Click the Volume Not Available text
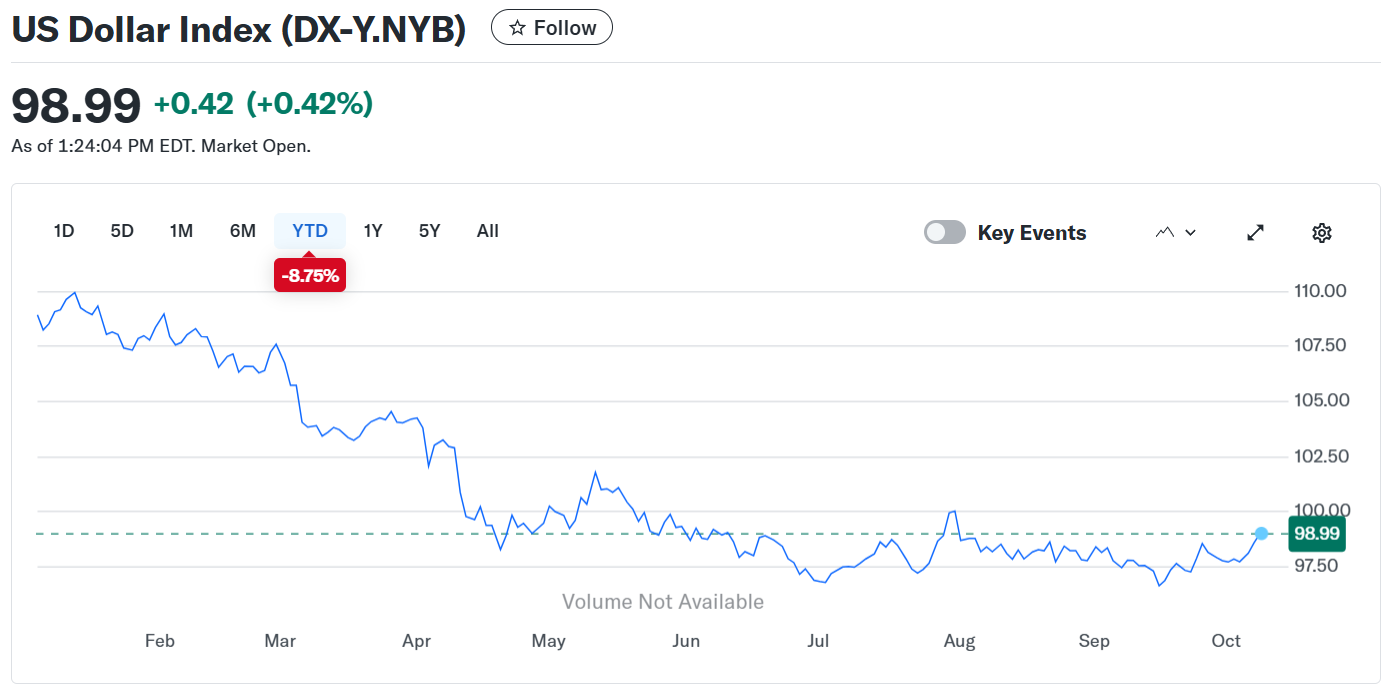 pyautogui.click(x=662, y=602)
